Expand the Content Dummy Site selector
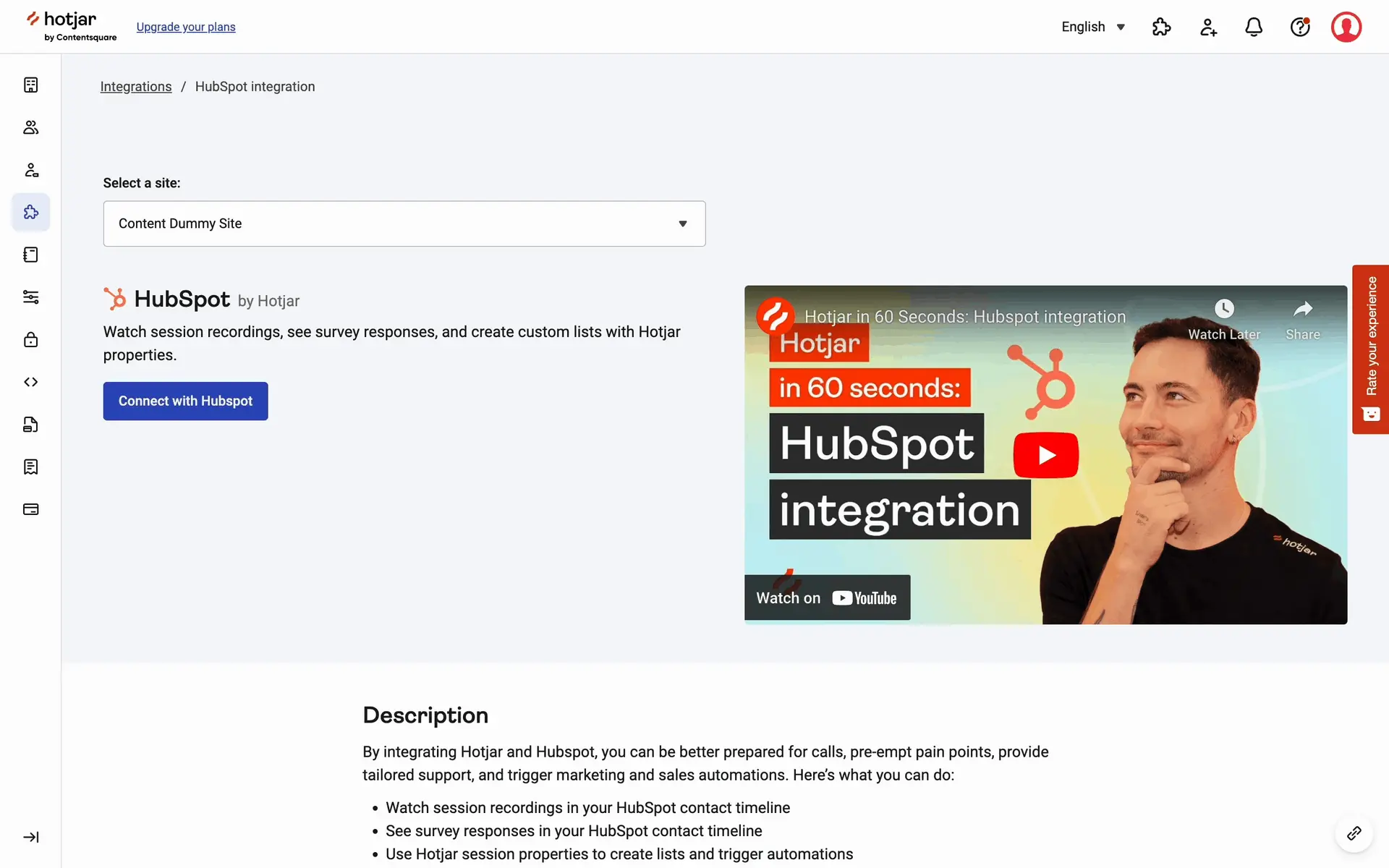 tap(404, 224)
